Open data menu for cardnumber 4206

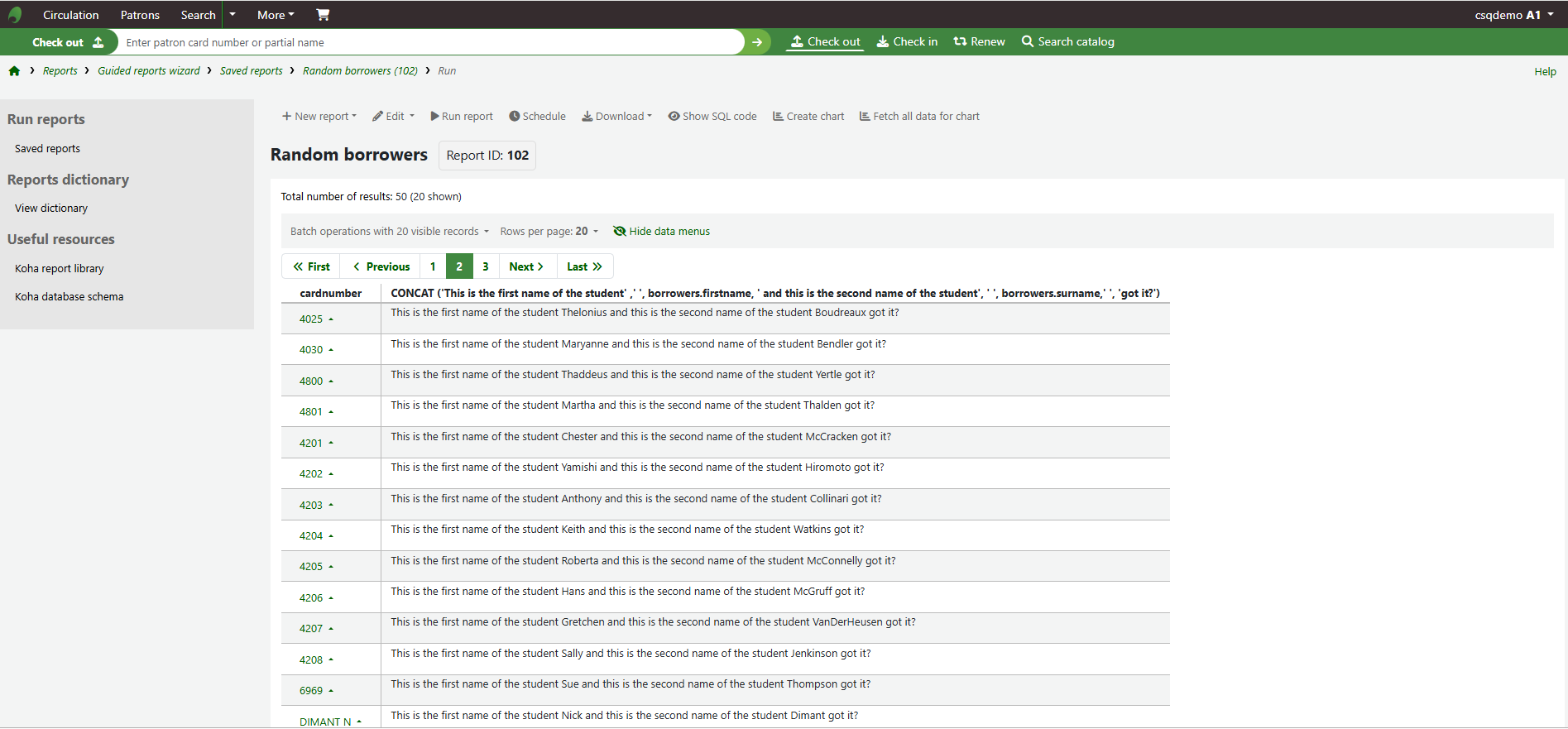[316, 598]
